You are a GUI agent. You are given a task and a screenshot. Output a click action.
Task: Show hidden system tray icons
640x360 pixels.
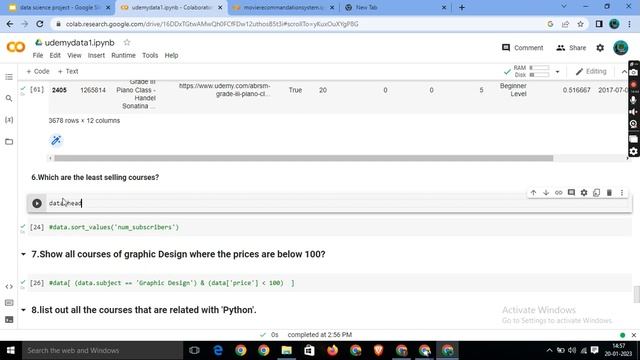(549, 351)
